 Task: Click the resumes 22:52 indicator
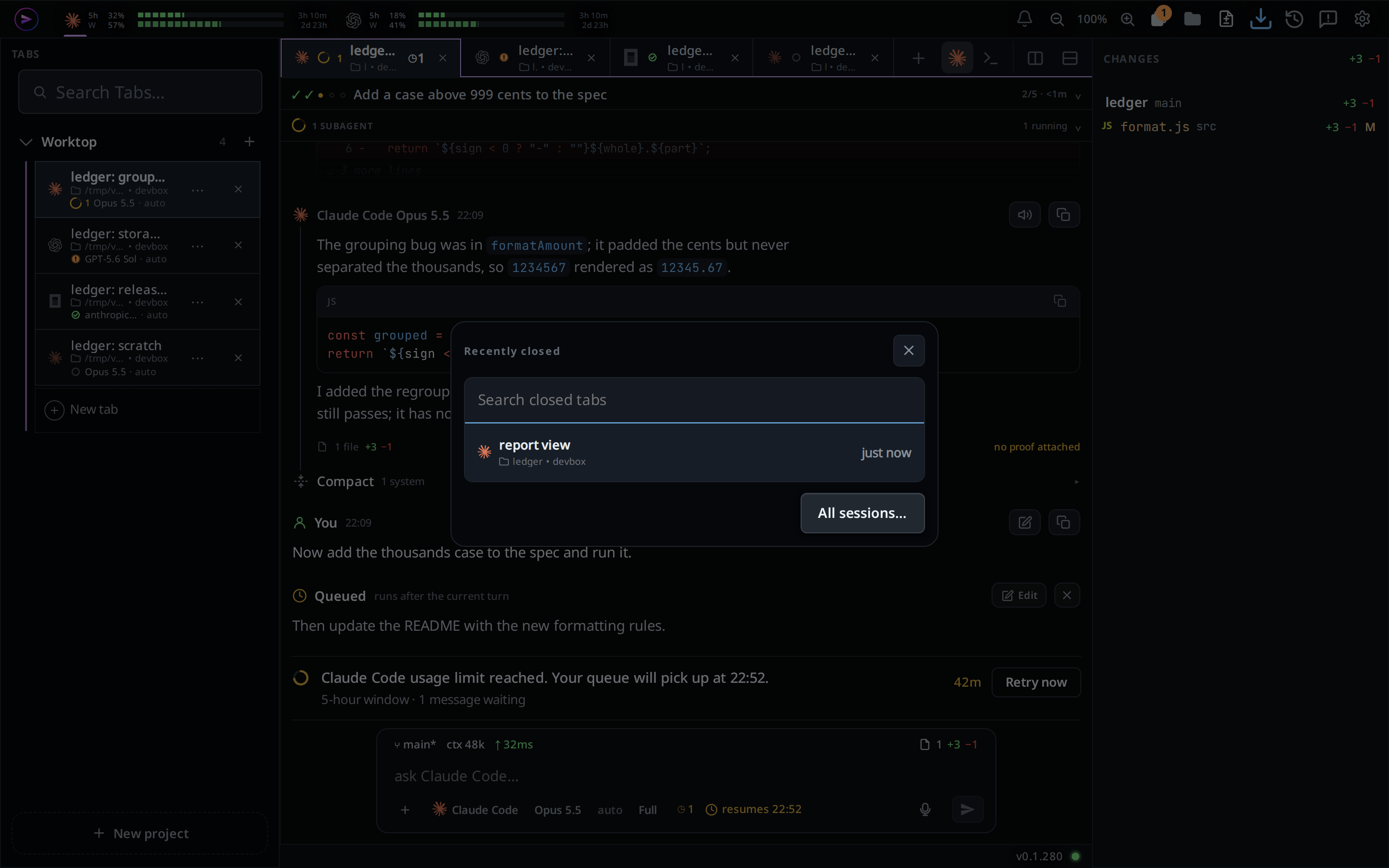point(753,810)
